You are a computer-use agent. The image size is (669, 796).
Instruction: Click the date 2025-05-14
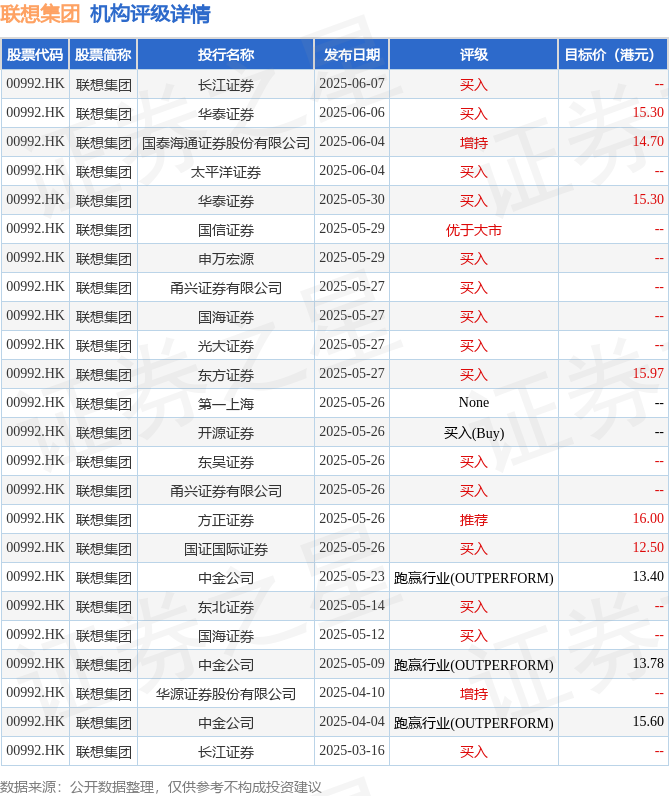click(x=352, y=605)
